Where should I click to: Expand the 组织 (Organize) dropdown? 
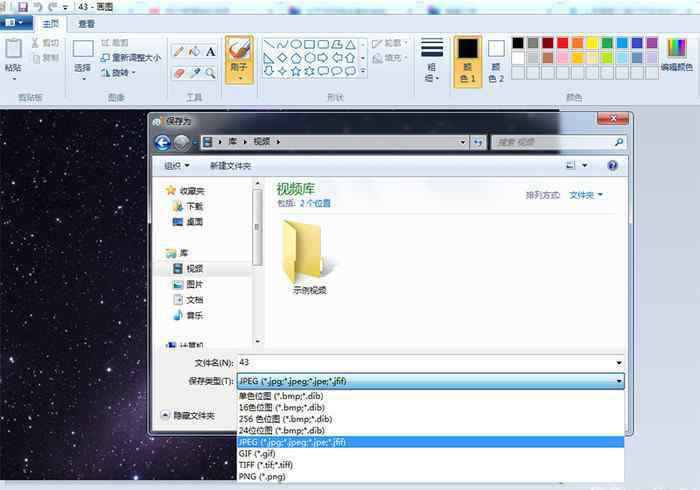pyautogui.click(x=176, y=165)
